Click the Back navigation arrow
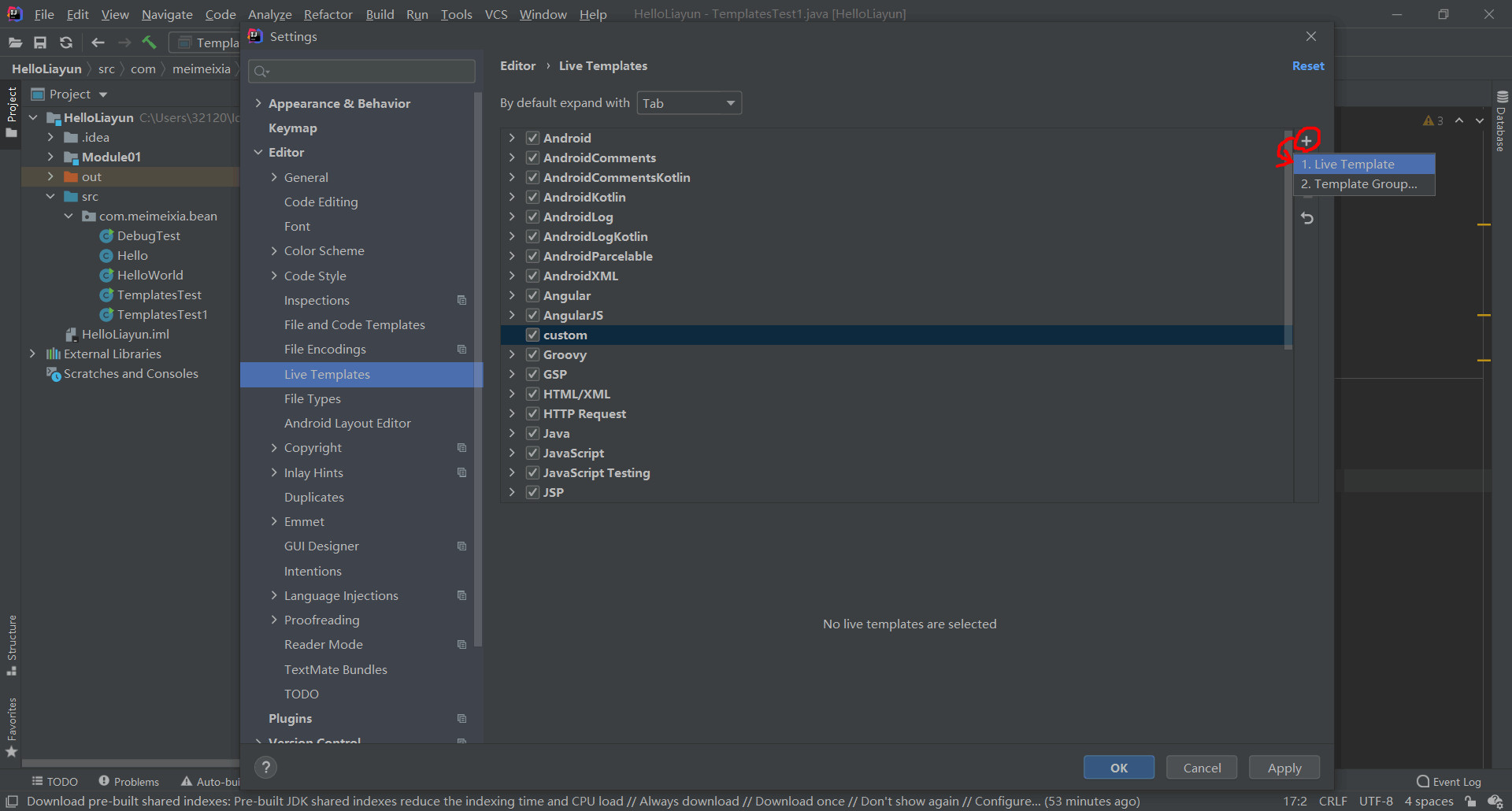This screenshot has width=1512, height=811. pyautogui.click(x=98, y=43)
